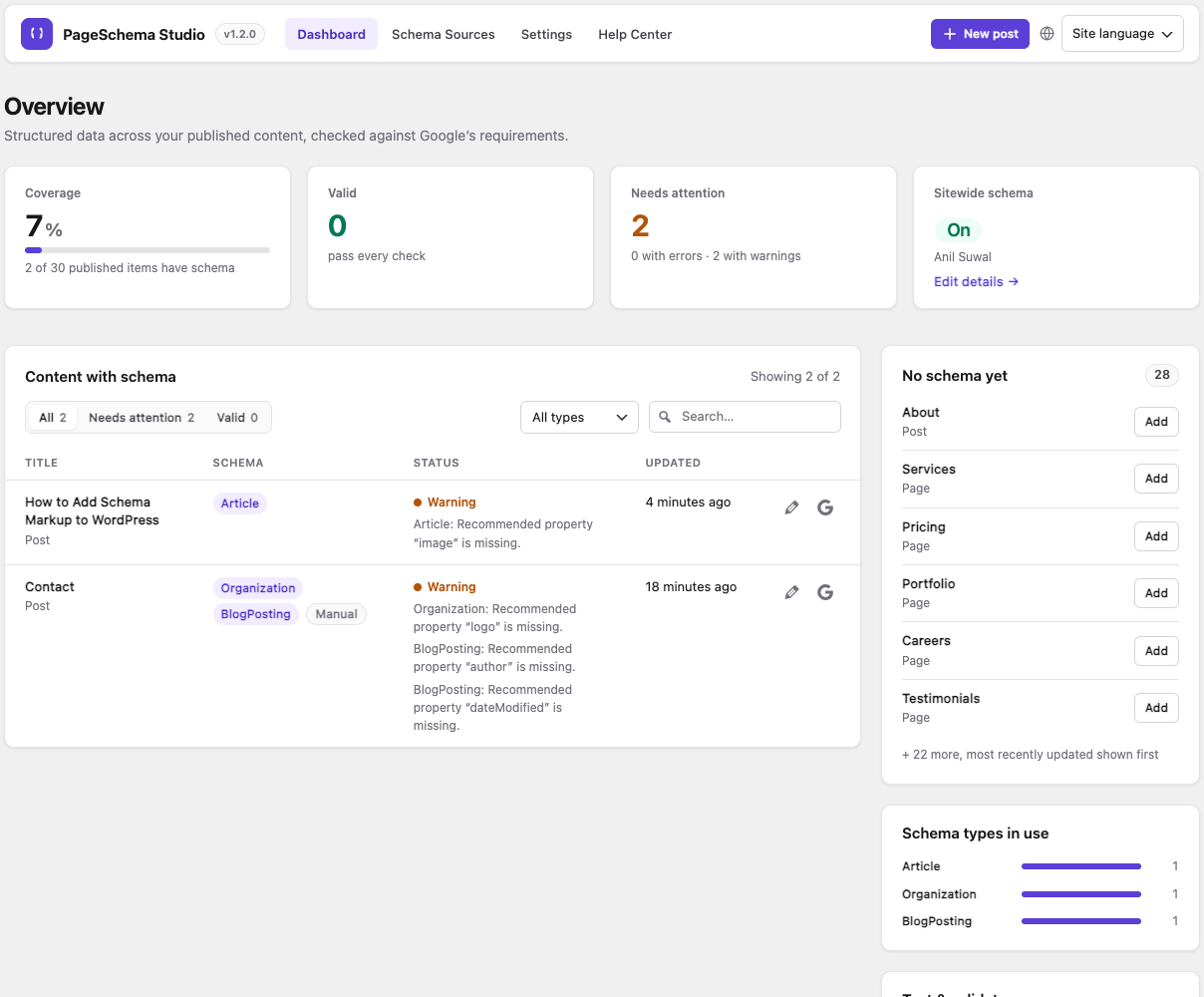Focus the Search input field
This screenshot has width=1204, height=997.
[745, 417]
